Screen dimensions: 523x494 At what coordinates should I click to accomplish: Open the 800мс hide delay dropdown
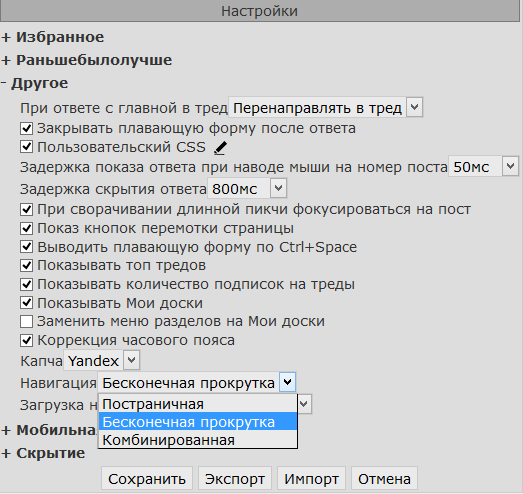(247, 188)
